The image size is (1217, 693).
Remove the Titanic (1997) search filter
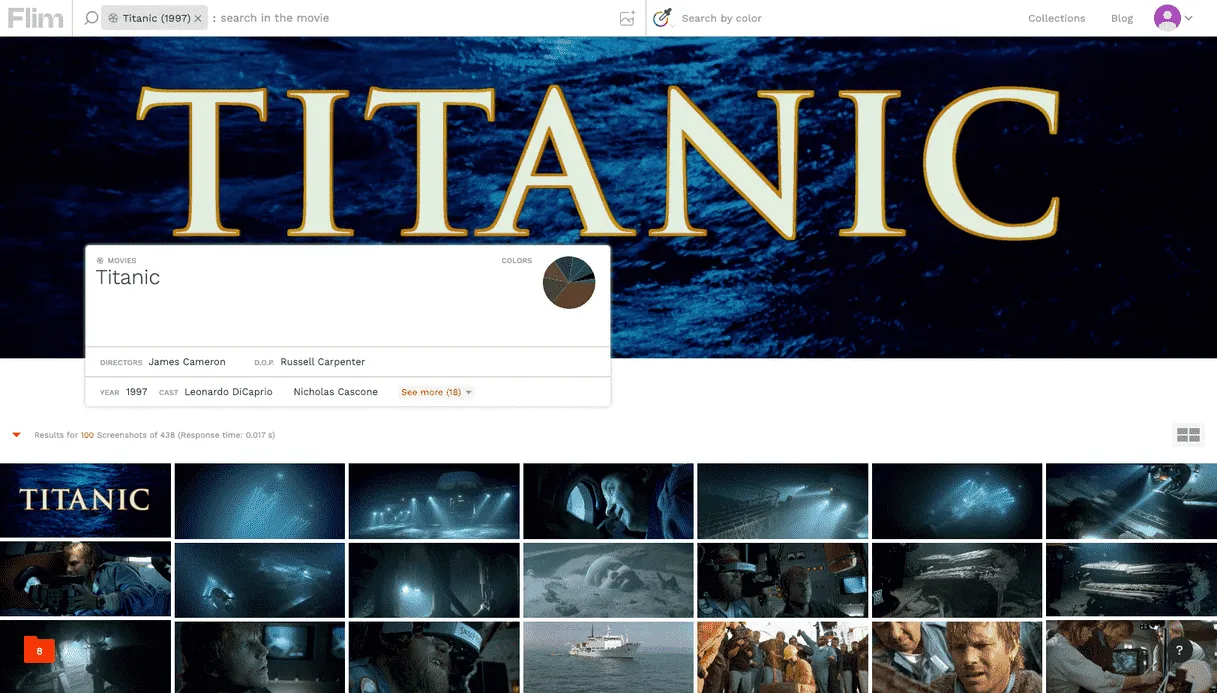point(198,18)
